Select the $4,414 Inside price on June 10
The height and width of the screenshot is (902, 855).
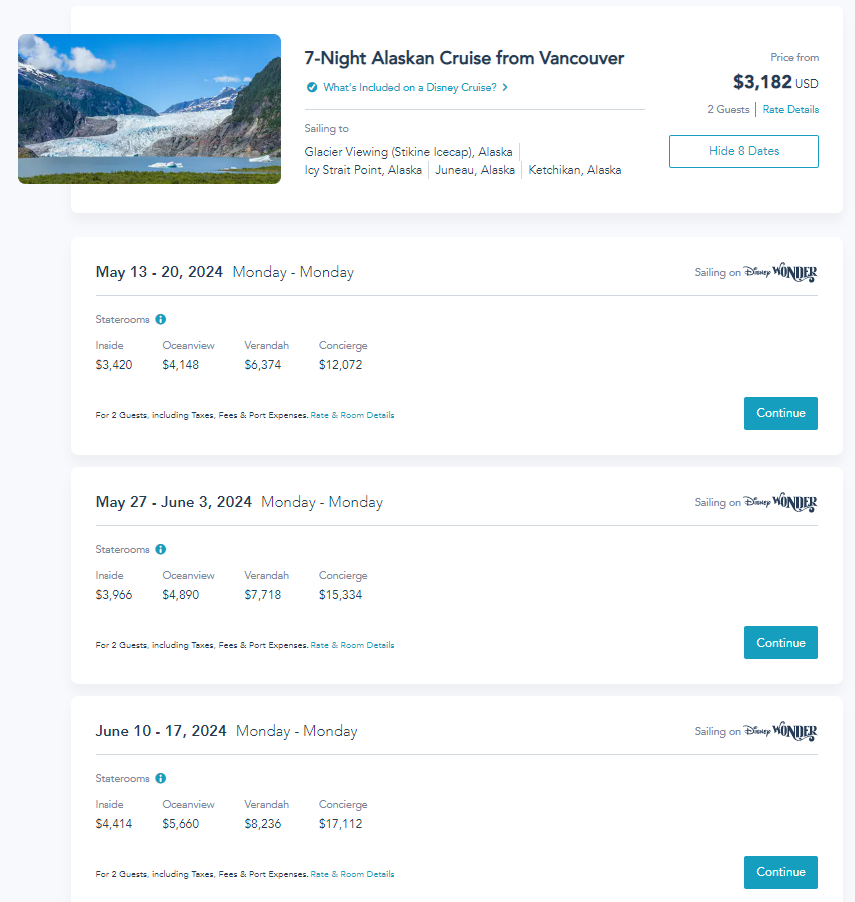[x=114, y=824]
